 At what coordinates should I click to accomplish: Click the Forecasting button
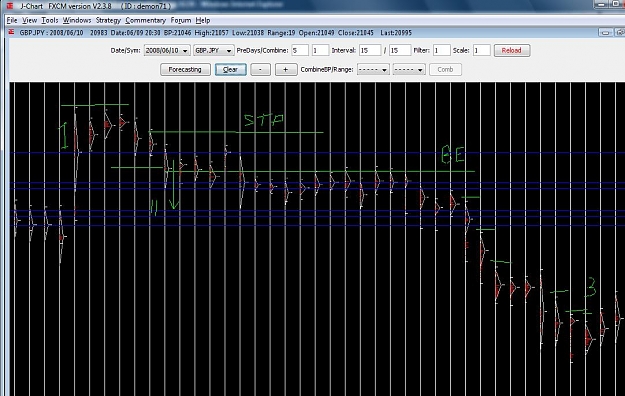(185, 70)
